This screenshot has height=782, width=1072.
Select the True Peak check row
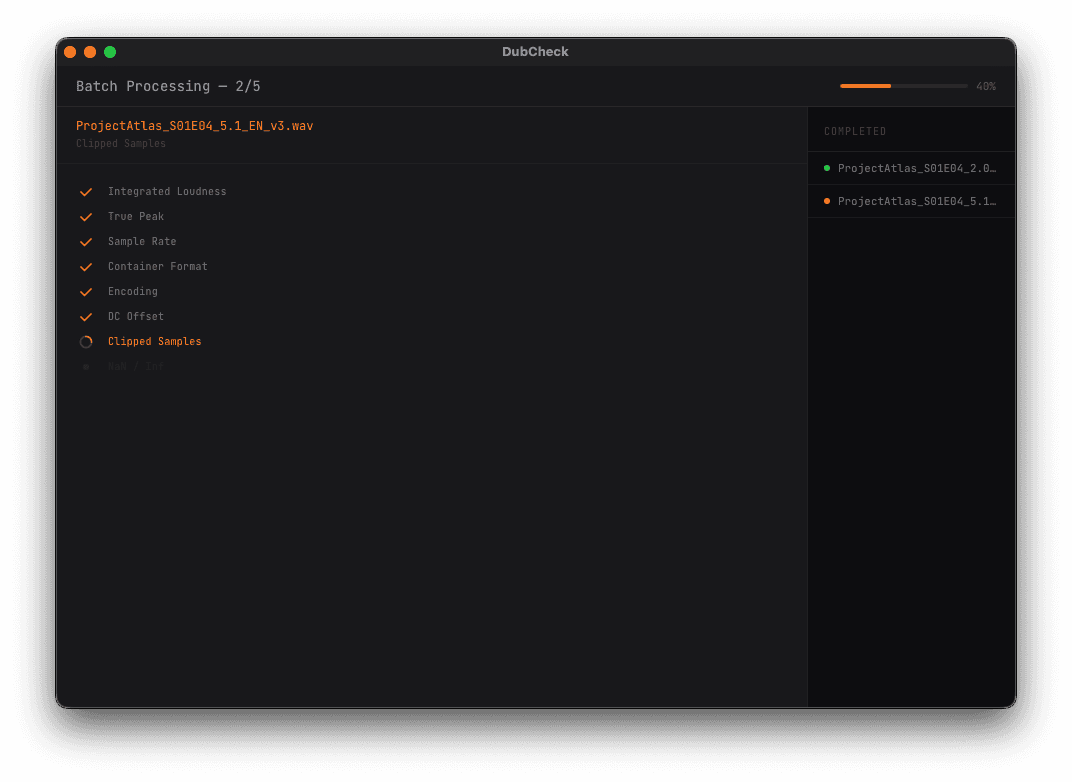click(432, 217)
